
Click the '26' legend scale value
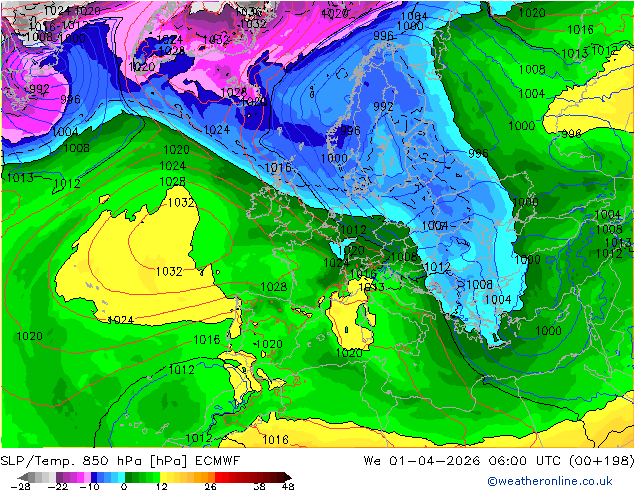(x=210, y=486)
